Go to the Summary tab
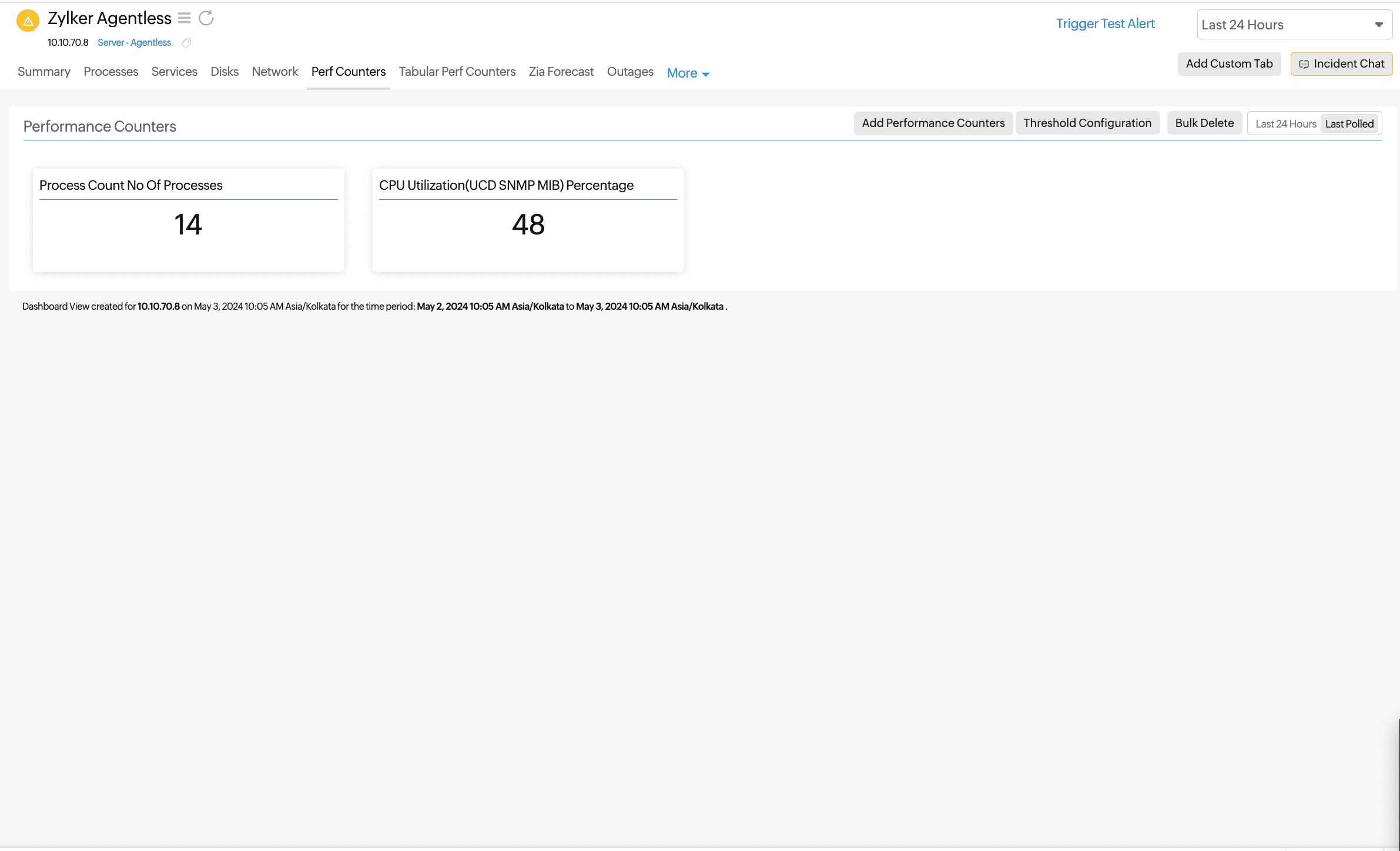1400x851 pixels. tap(44, 72)
